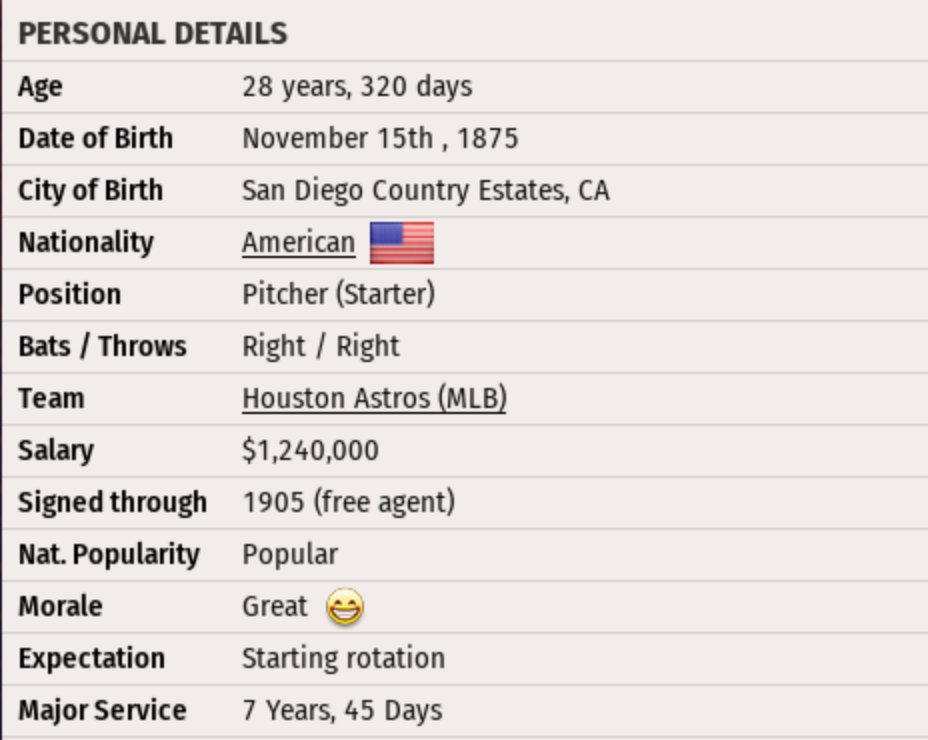Click the Great morale smiley face icon
This screenshot has width=928, height=740.
345,607
